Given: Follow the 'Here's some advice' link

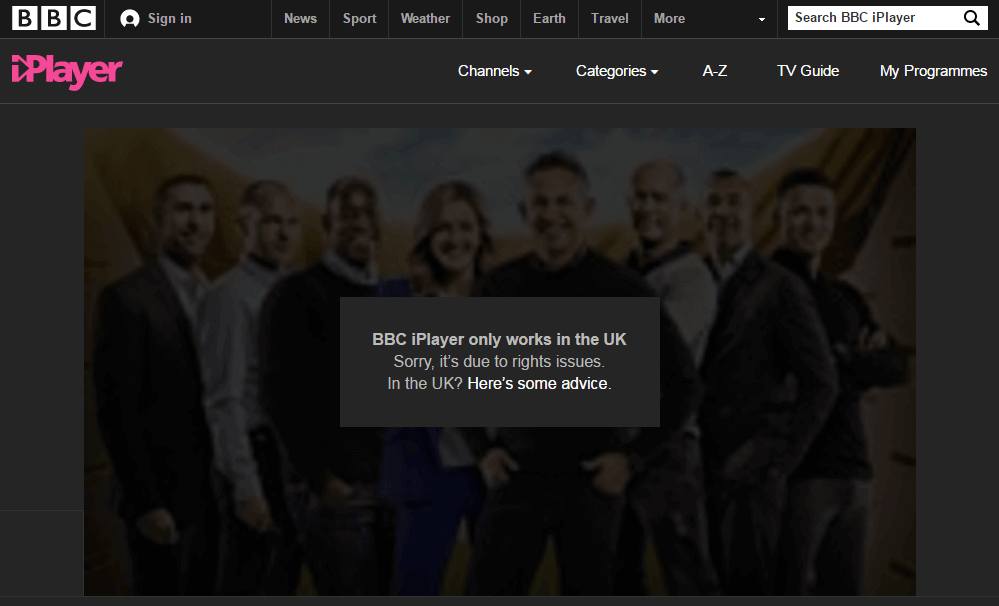Looking at the screenshot, I should (x=537, y=384).
